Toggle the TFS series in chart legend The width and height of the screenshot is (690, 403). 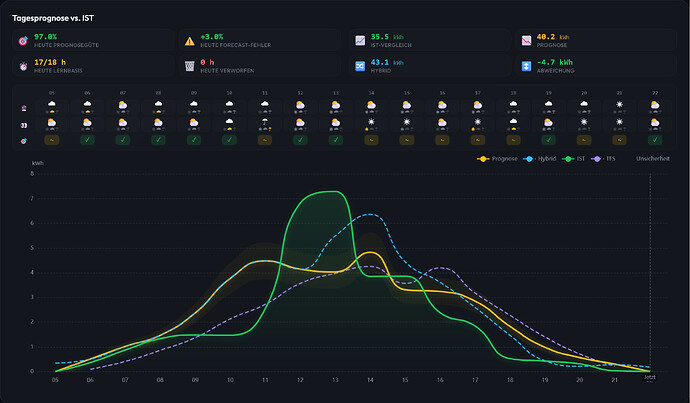[603, 159]
